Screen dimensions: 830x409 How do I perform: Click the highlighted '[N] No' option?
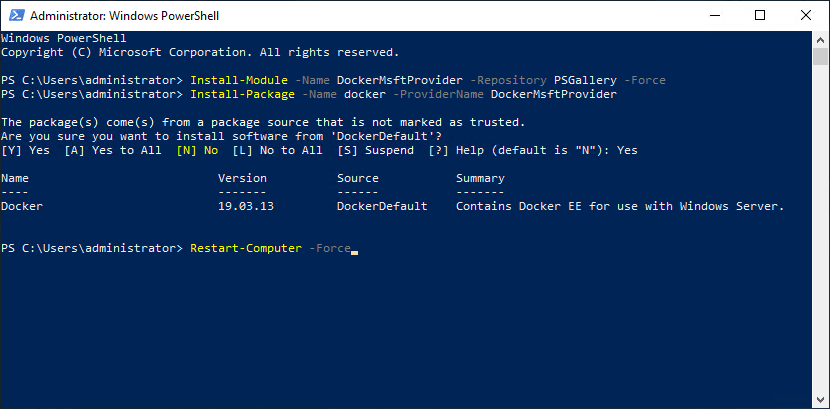click(197, 150)
